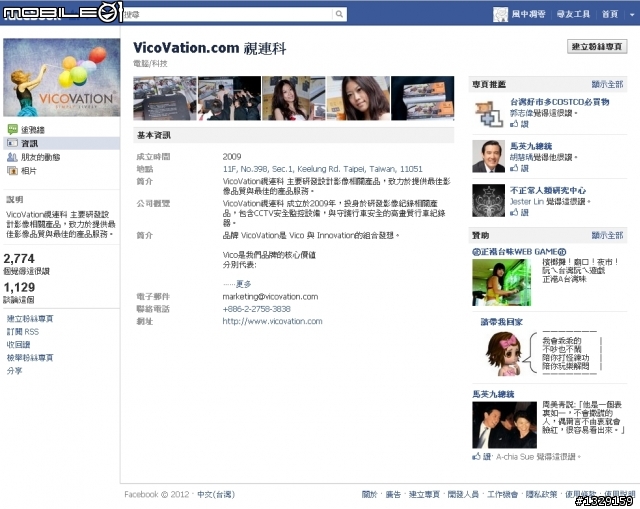Click 訂閱 RSS link in sidebar
The image size is (640, 509).
[22, 332]
